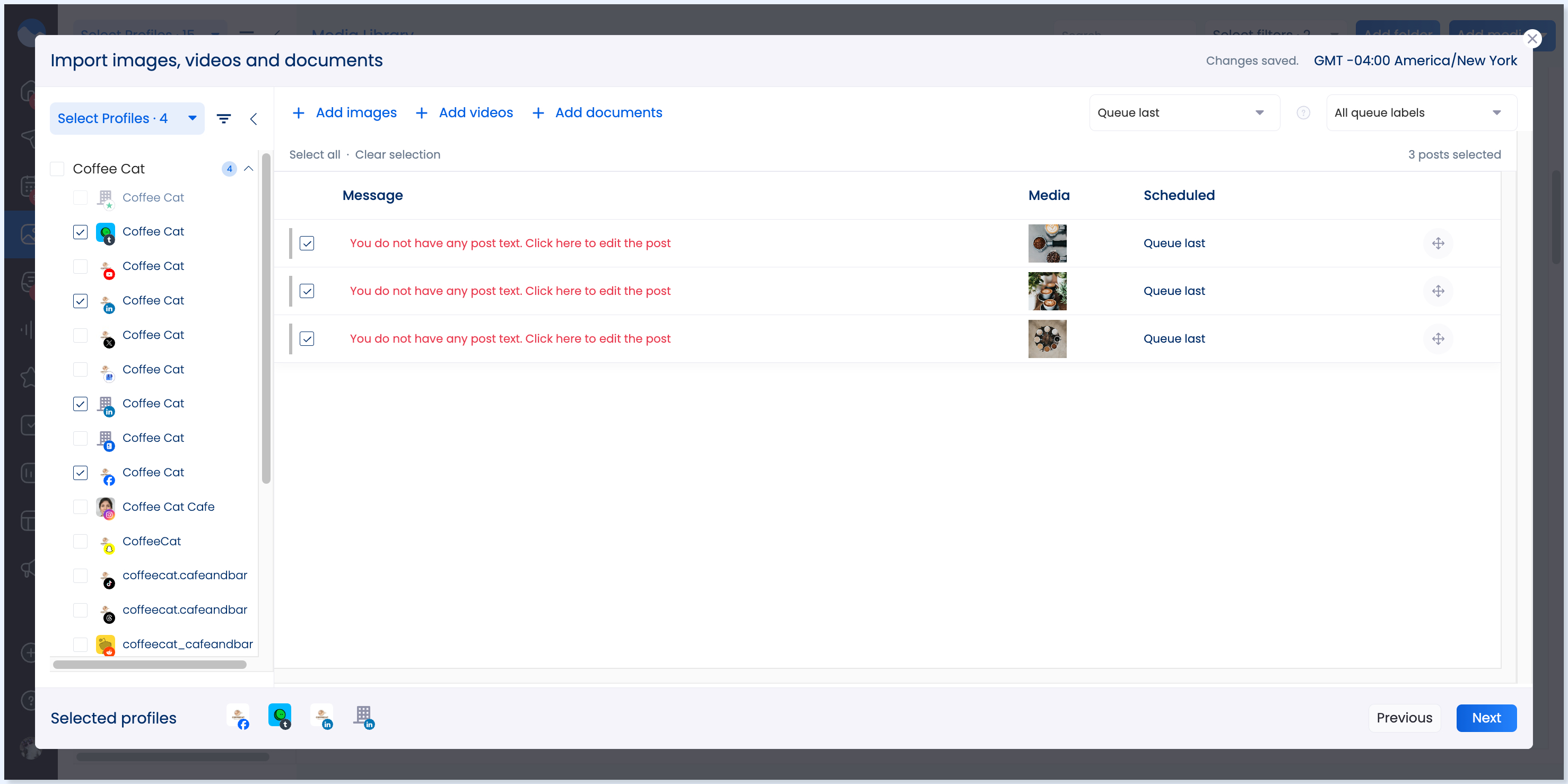Open the third post's coffee cups thumbnail
This screenshot has width=1568, height=784.
tap(1047, 339)
